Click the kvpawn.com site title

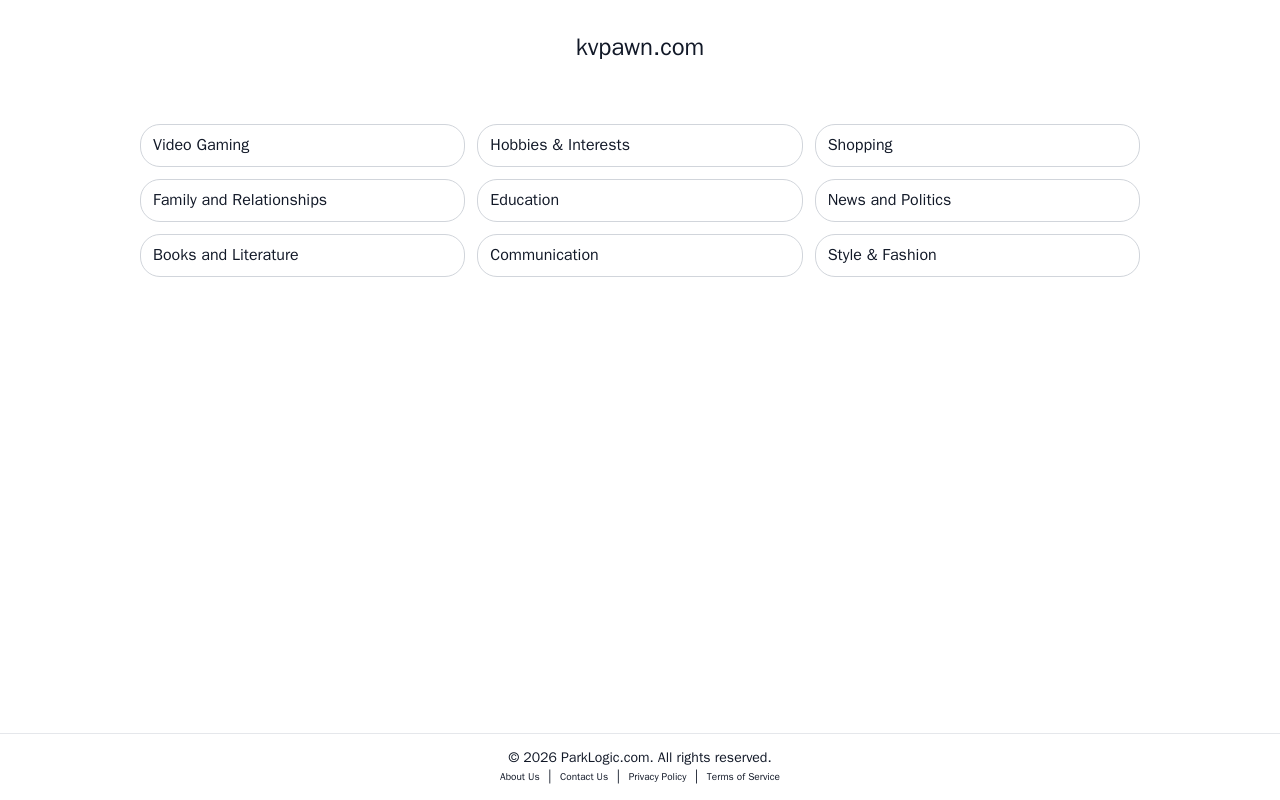(x=640, y=47)
